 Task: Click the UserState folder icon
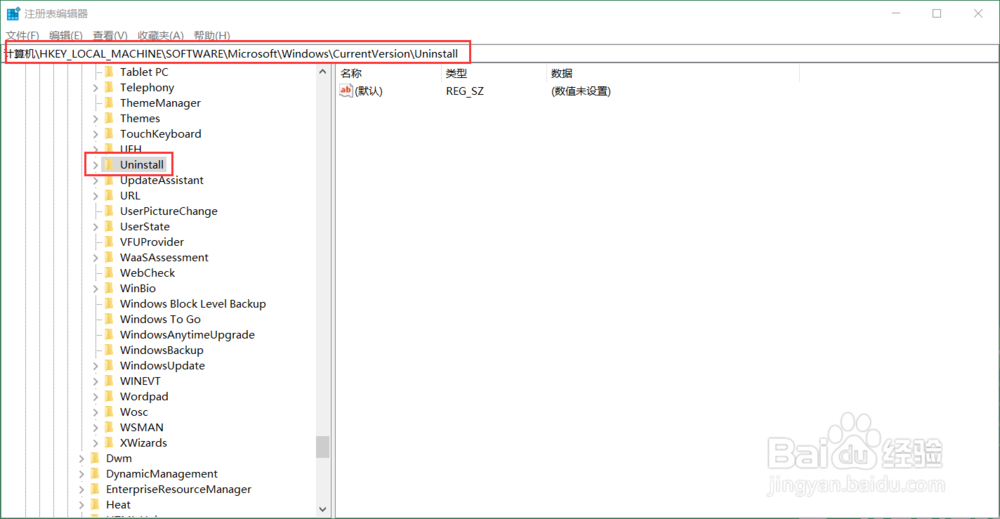tap(109, 226)
